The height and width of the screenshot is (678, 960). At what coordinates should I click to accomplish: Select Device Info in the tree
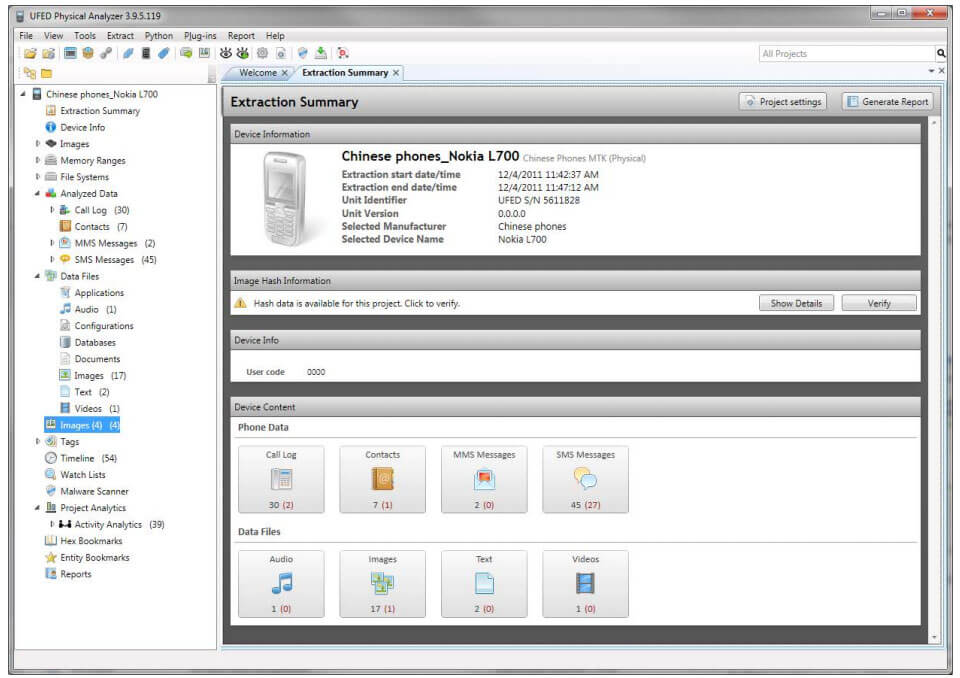[x=82, y=127]
